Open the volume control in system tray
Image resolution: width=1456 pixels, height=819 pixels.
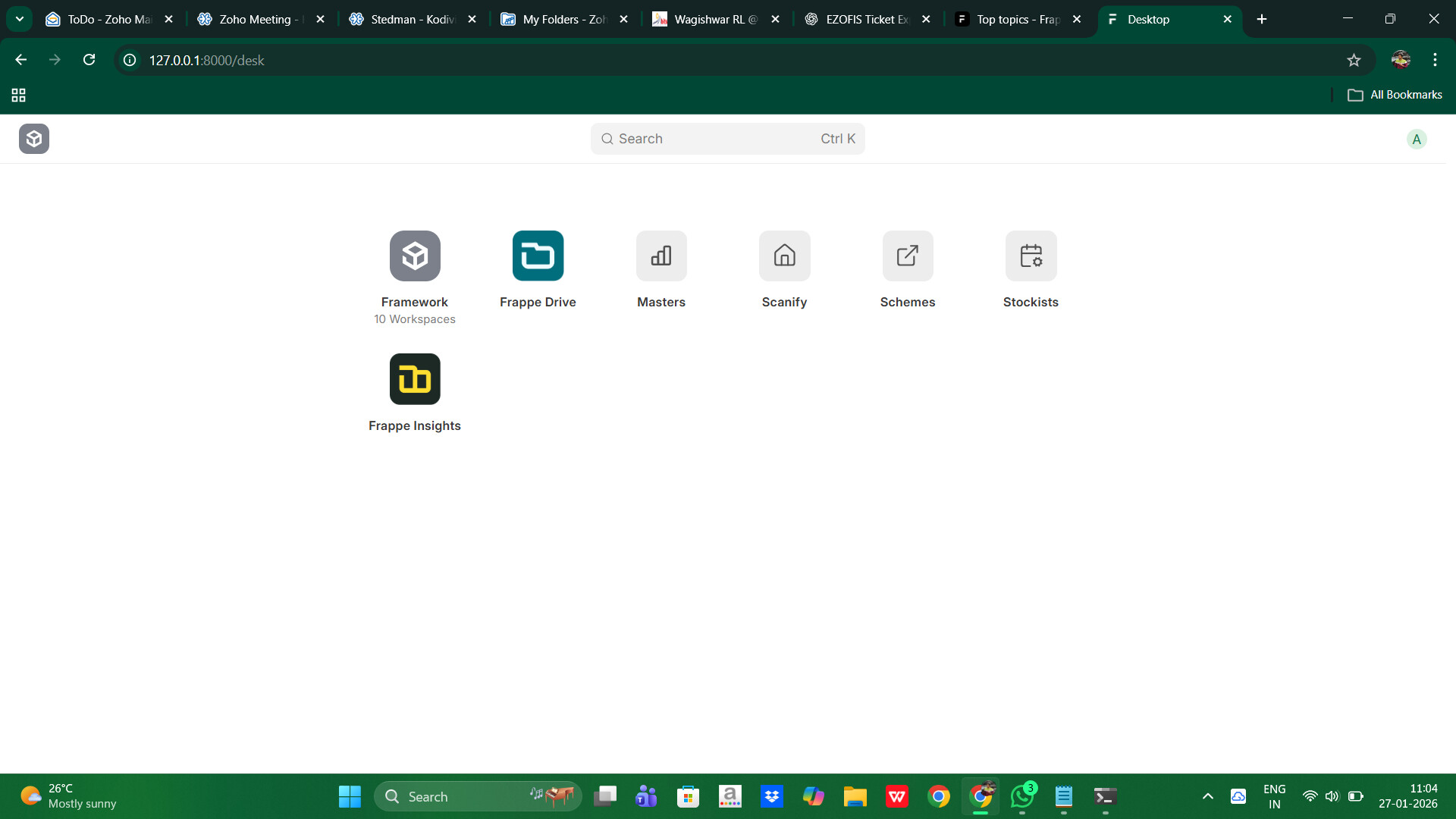pos(1332,796)
